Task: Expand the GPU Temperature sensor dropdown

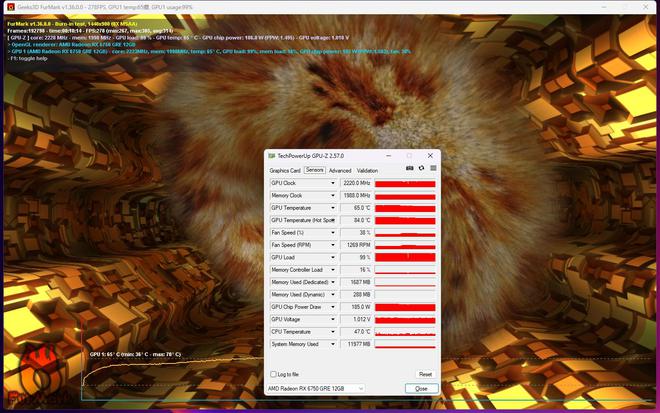Action: [333, 208]
